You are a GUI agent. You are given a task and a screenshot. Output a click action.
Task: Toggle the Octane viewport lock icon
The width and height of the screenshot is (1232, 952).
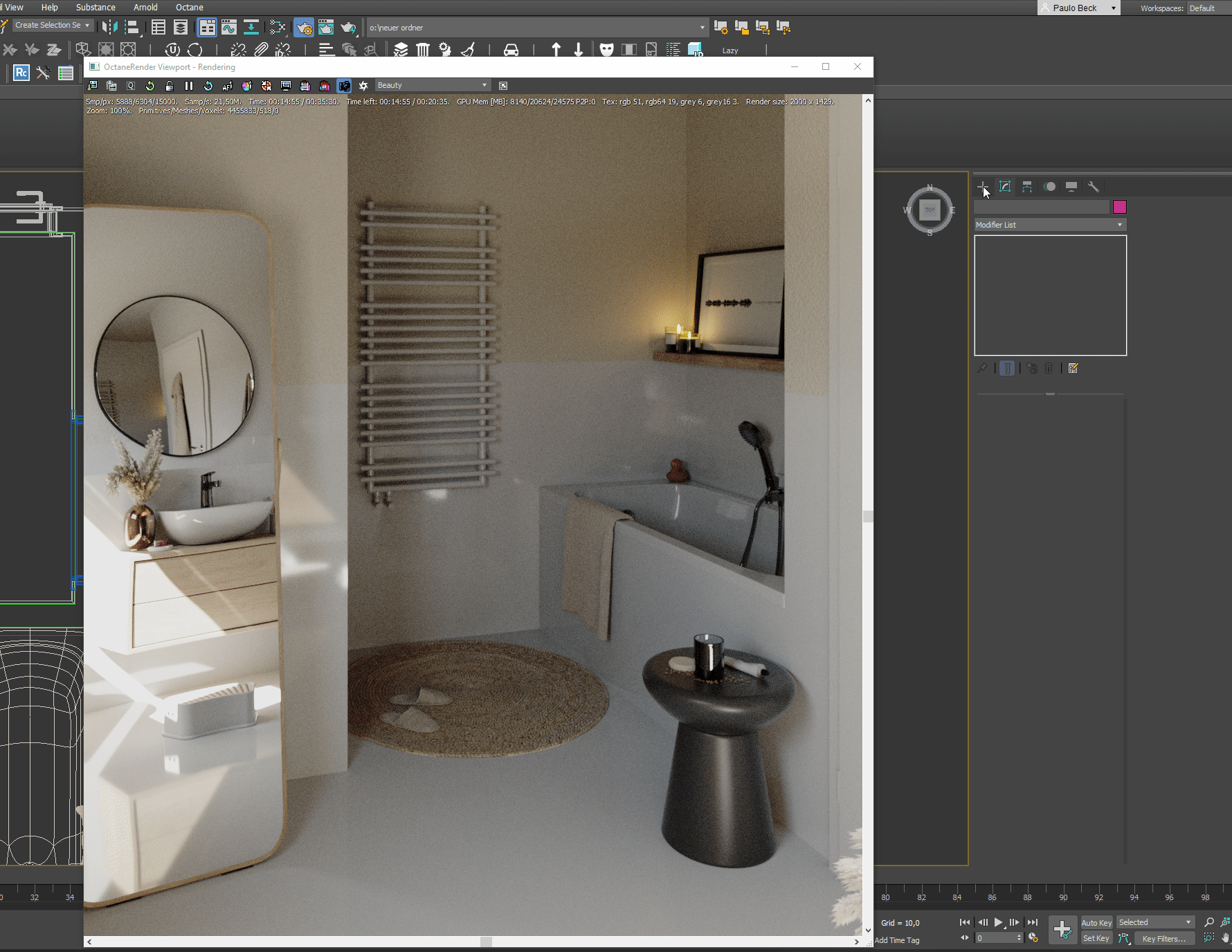170,86
